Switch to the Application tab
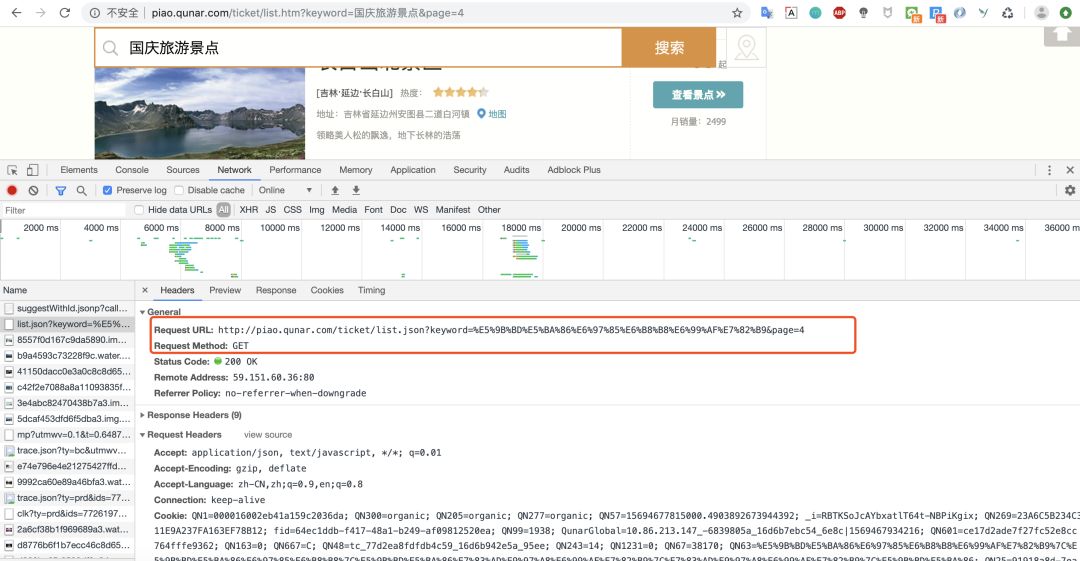This screenshot has height=561, width=1080. (x=413, y=170)
